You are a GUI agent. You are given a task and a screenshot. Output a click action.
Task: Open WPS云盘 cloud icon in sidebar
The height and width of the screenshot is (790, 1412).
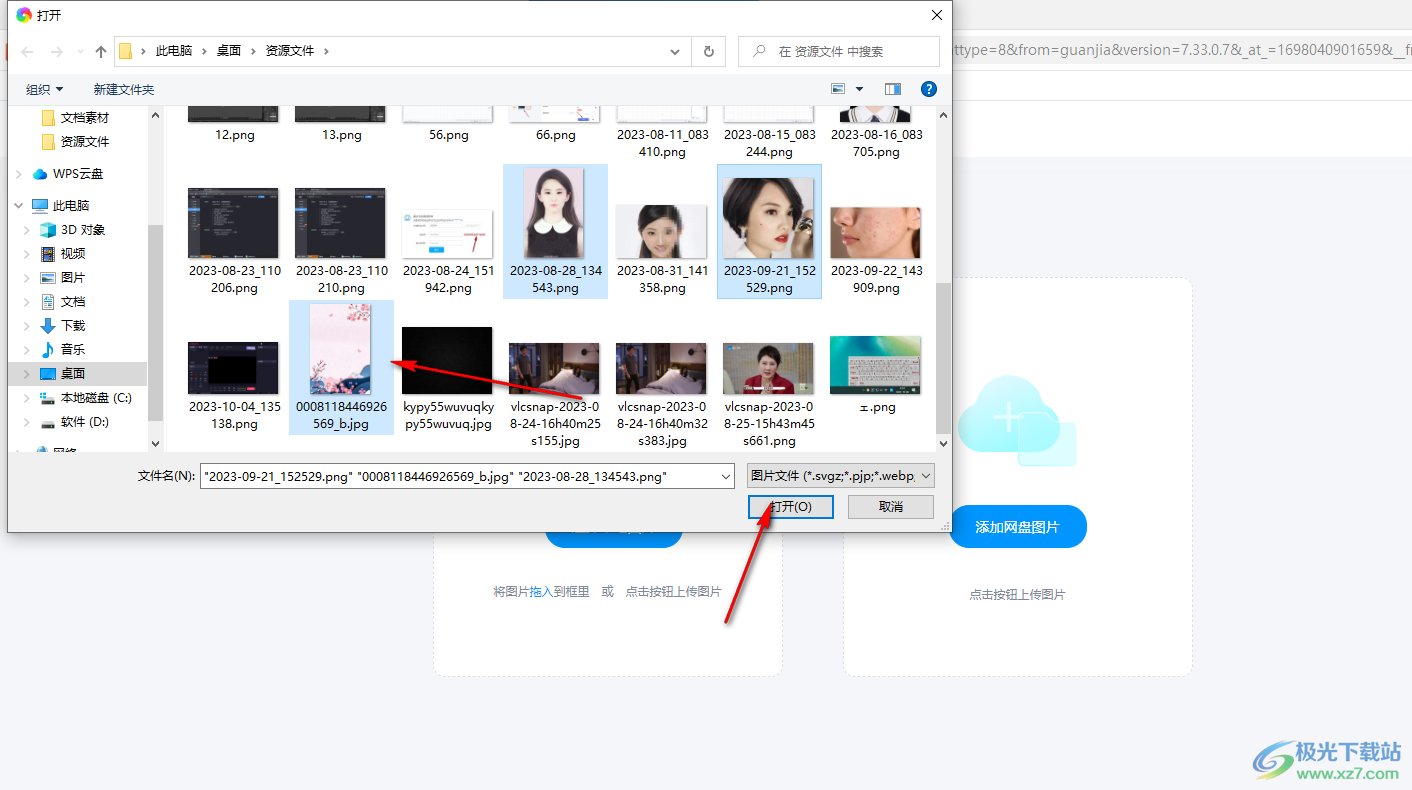[x=40, y=174]
